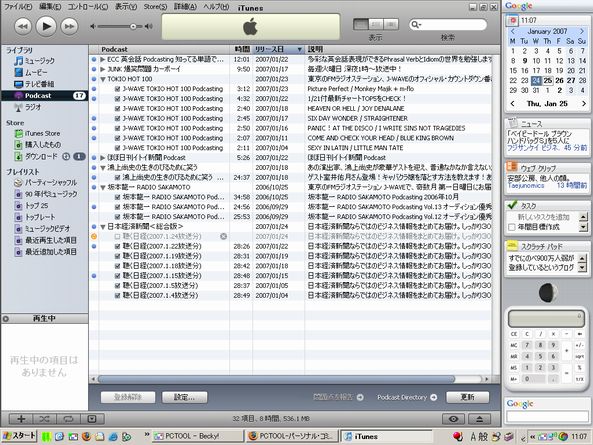593x445 pixels.
Task: Sort by リリース日 column header arrow
Action: click(300, 50)
